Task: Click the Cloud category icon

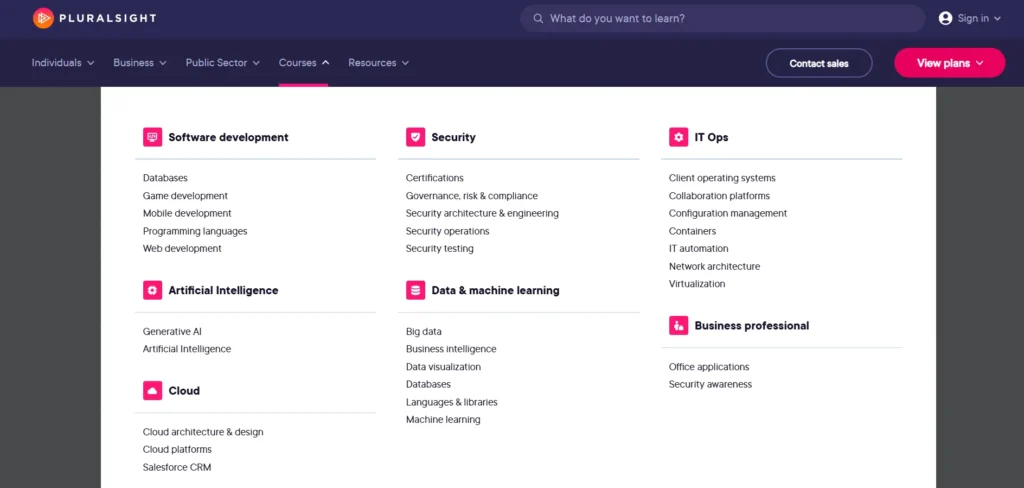Action: point(152,390)
